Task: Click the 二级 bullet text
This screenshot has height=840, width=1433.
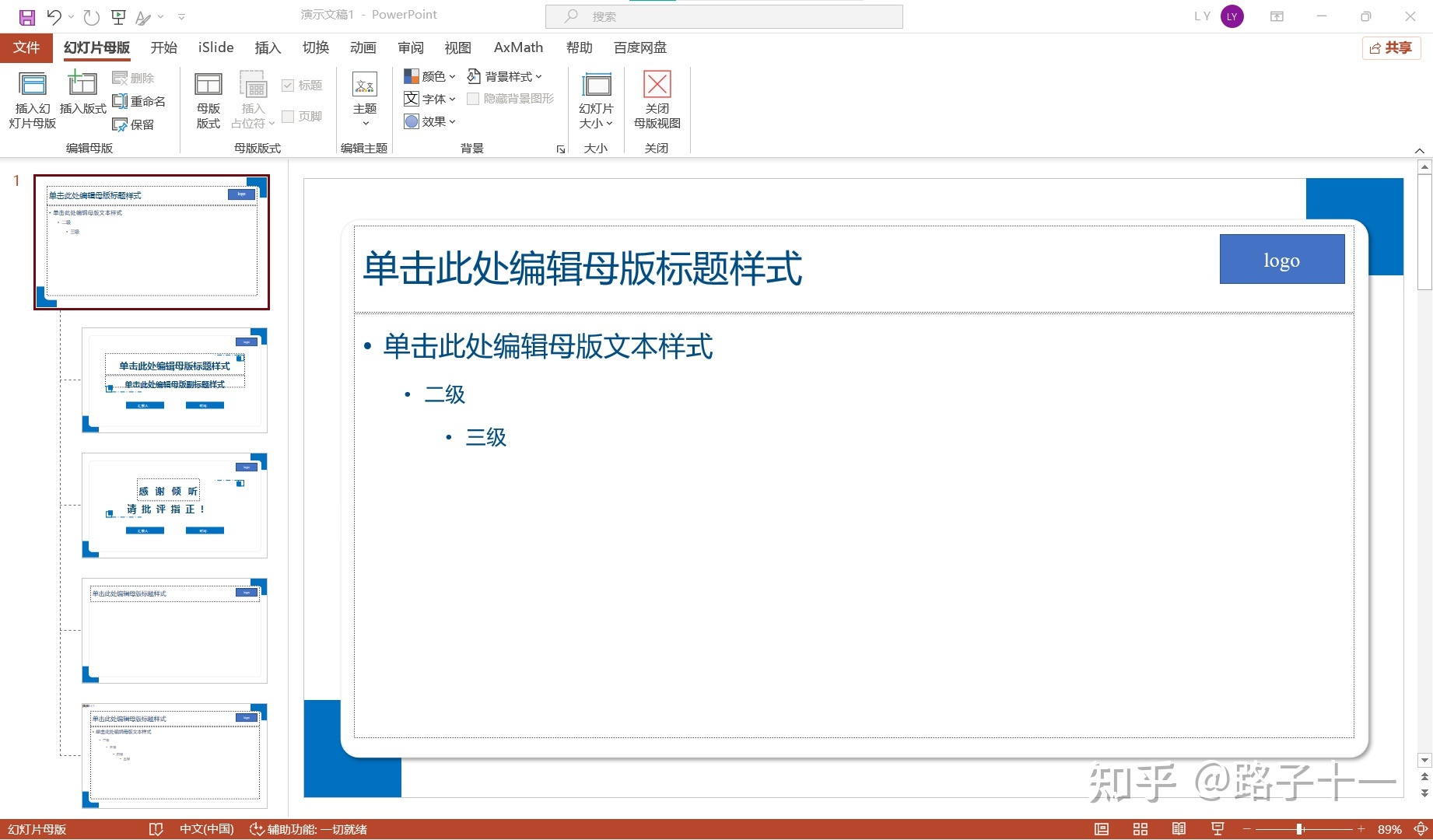Action: [x=444, y=394]
